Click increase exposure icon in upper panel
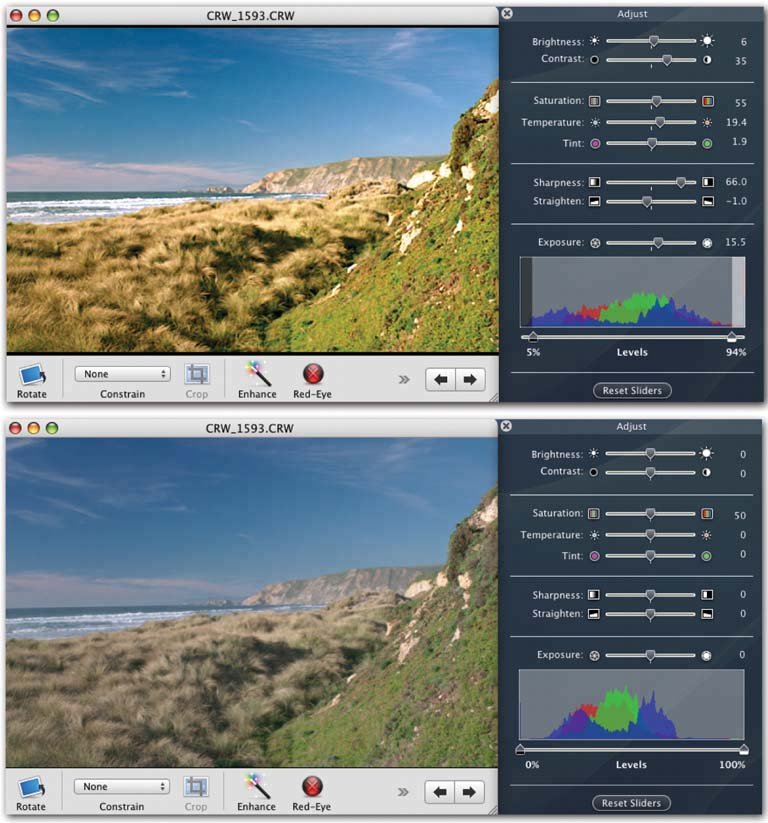The height and width of the screenshot is (823, 768). (708, 243)
